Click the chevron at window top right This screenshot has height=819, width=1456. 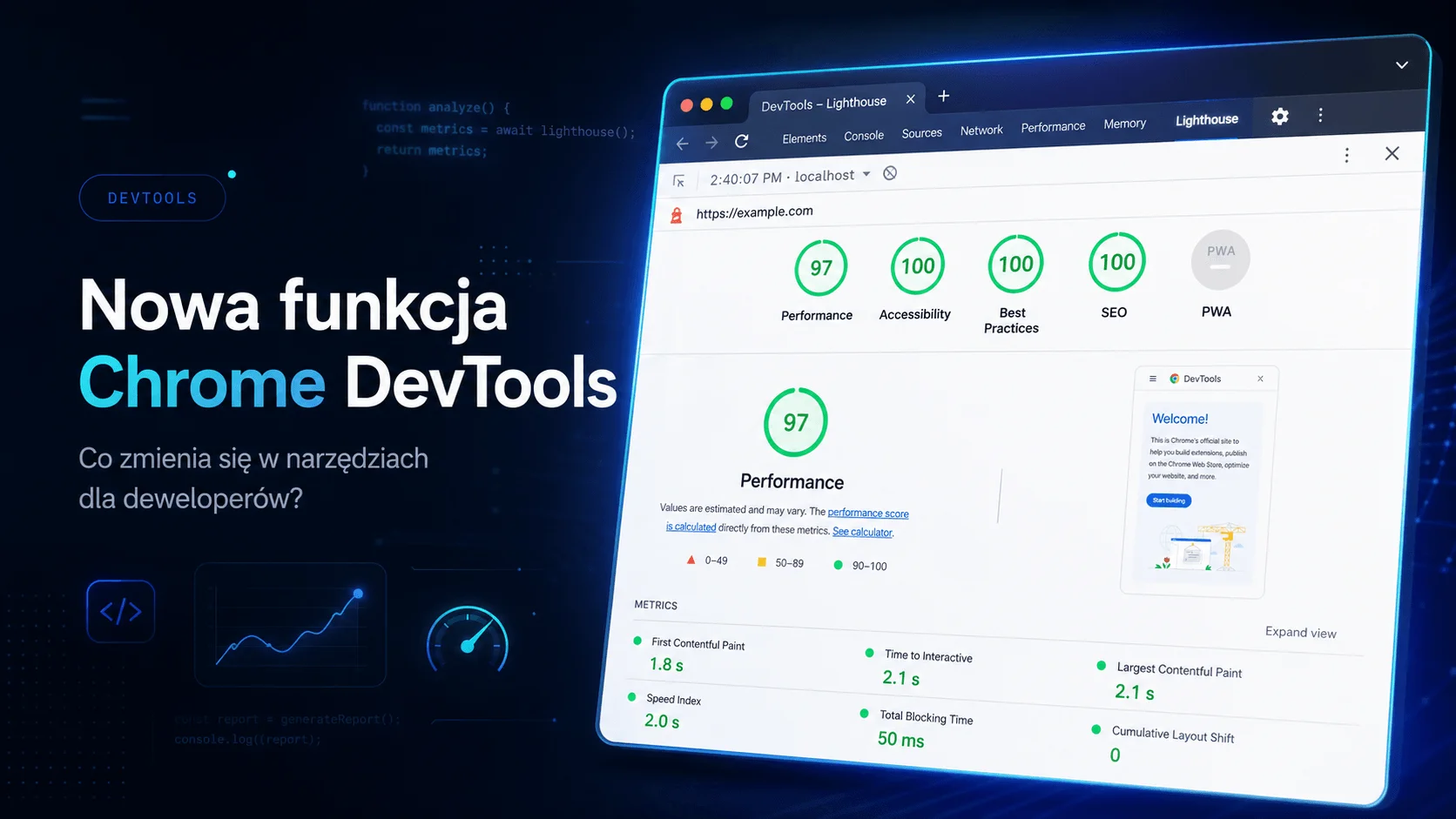click(1402, 65)
